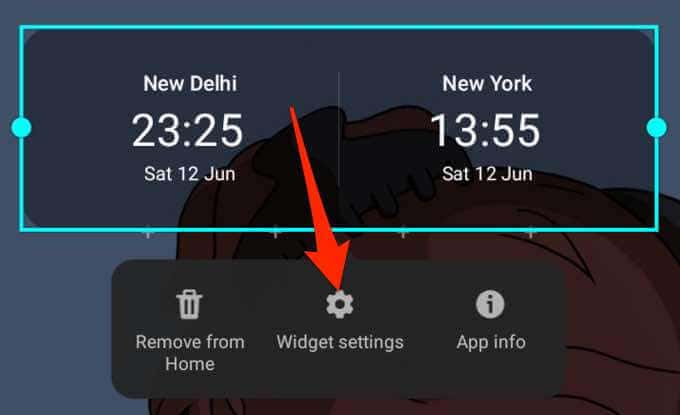Select the 'Remove from Home' label
Viewport: 680px width, 415px height.
tap(190, 353)
